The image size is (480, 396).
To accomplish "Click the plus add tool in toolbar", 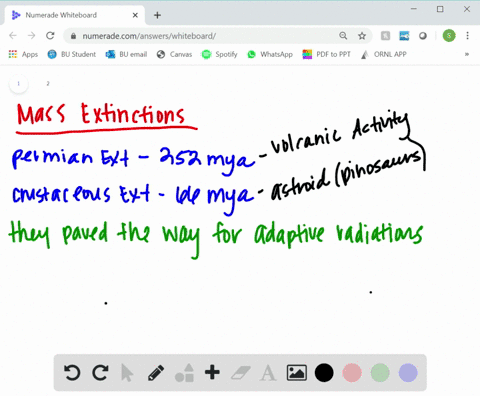I will click(x=212, y=372).
